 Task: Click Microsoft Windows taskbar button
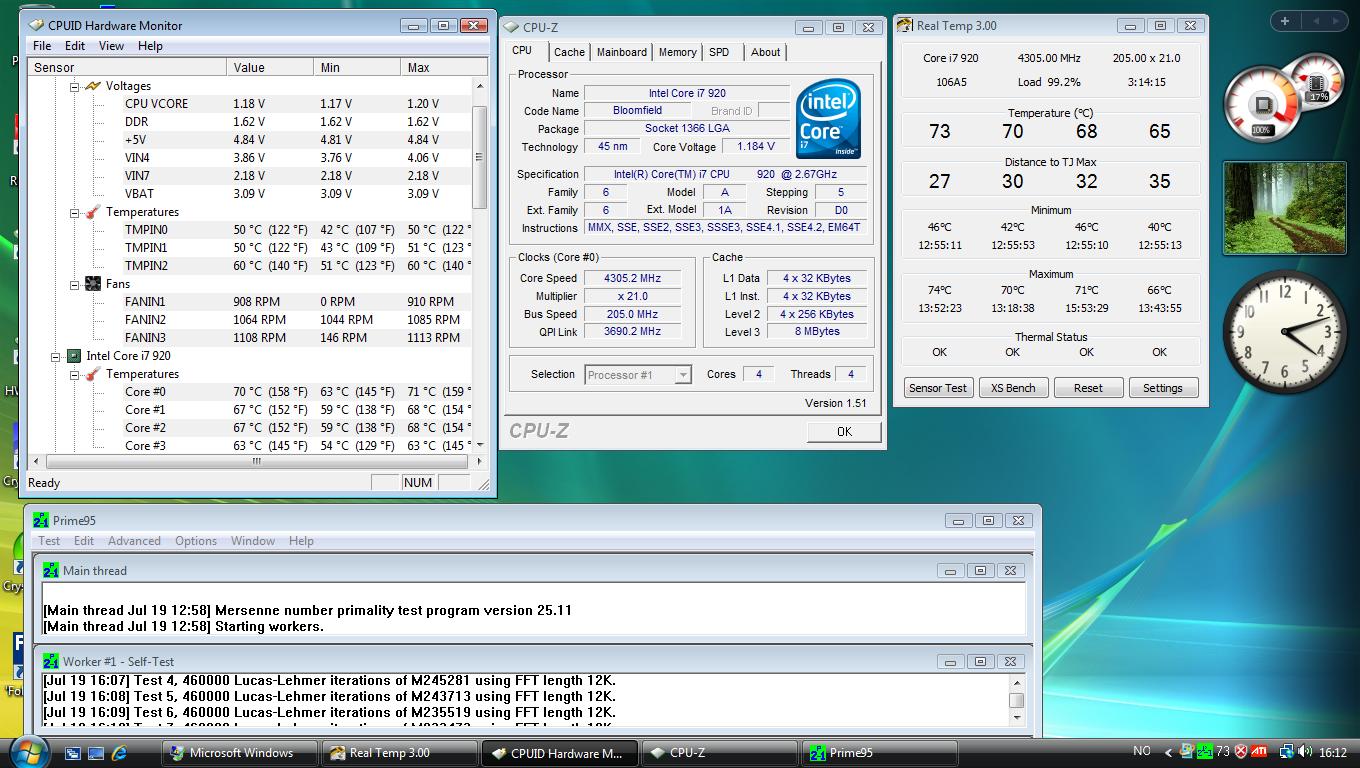tap(240, 753)
